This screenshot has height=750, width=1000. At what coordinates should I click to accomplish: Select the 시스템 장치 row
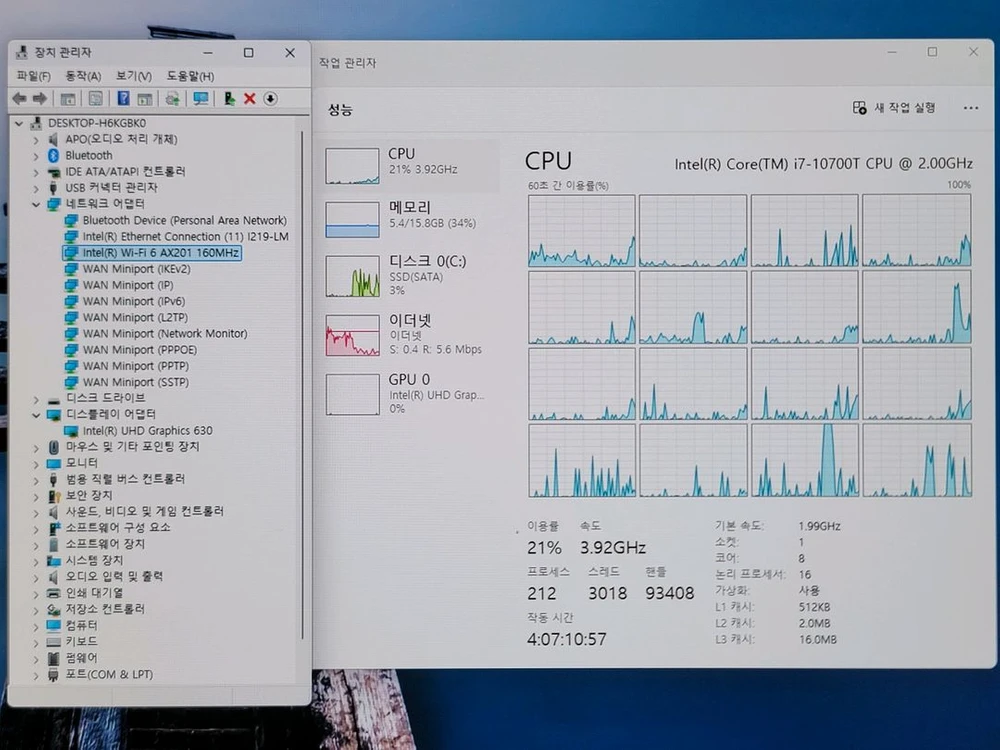coord(94,561)
